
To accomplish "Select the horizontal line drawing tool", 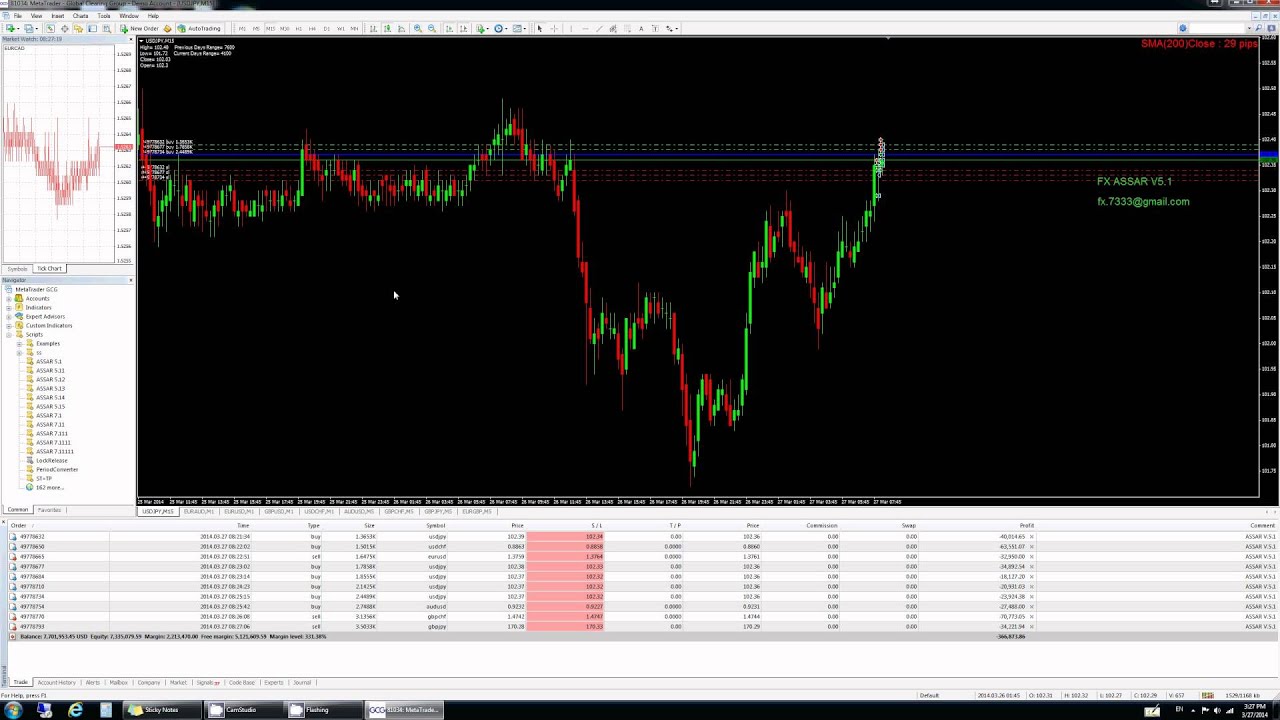I will [586, 28].
